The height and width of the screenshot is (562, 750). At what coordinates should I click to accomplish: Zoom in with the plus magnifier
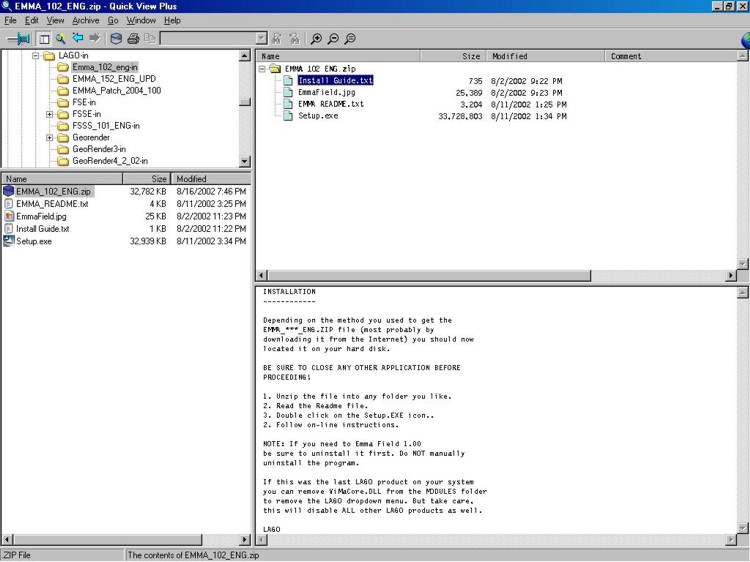[x=316, y=39]
